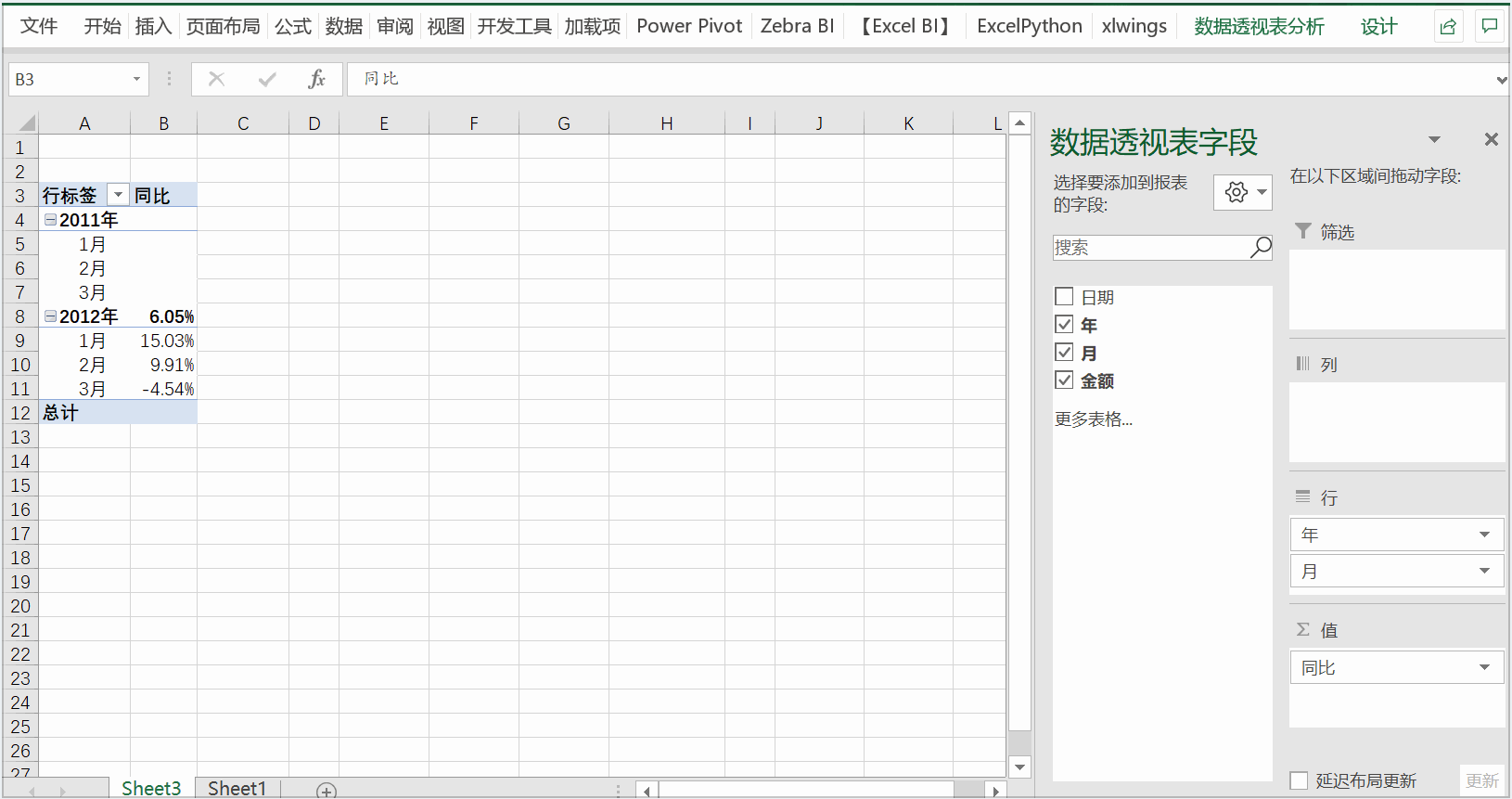Screen dimensions: 1512x799
Task: Click the search magnifier in field list
Action: tap(1261, 248)
